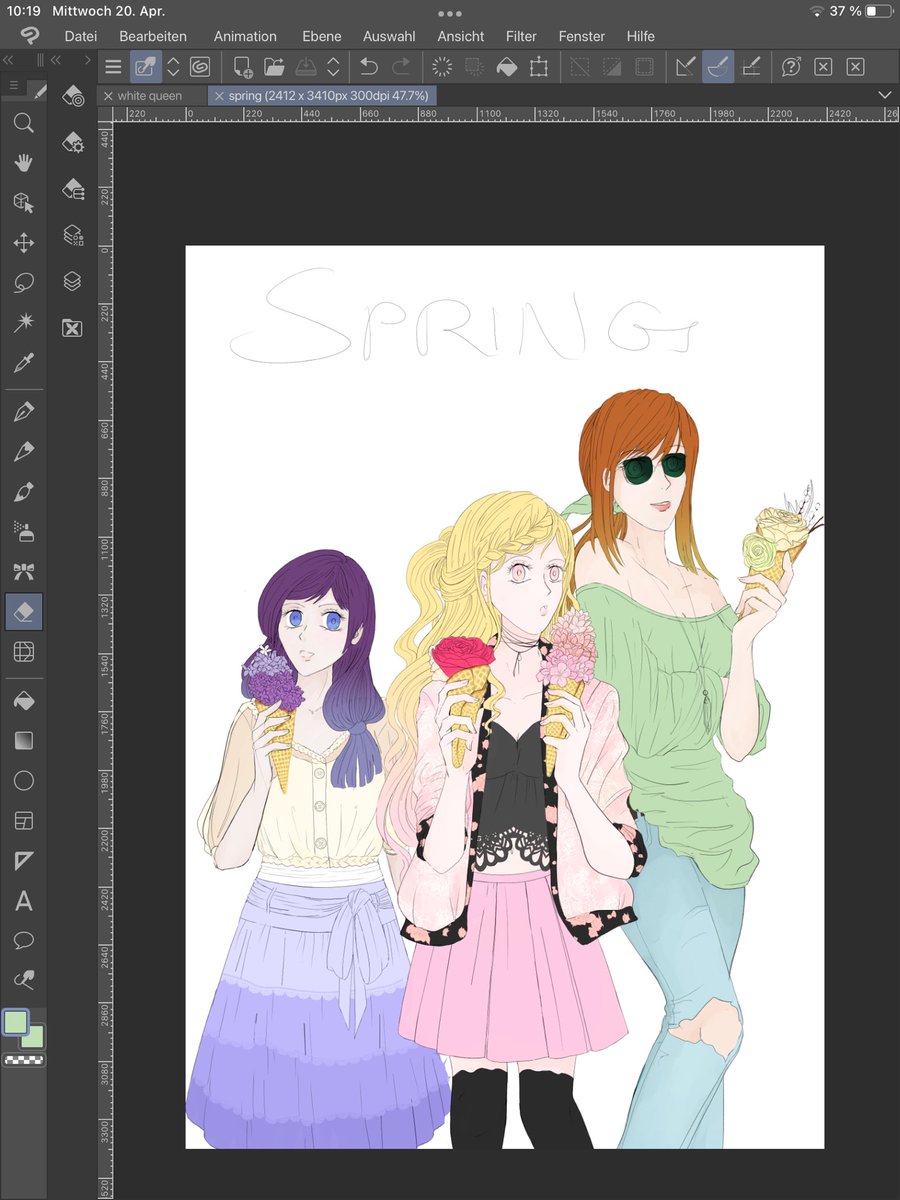Select the Fill bucket tool in tool palette
The height and width of the screenshot is (1200, 900).
coord(24,701)
